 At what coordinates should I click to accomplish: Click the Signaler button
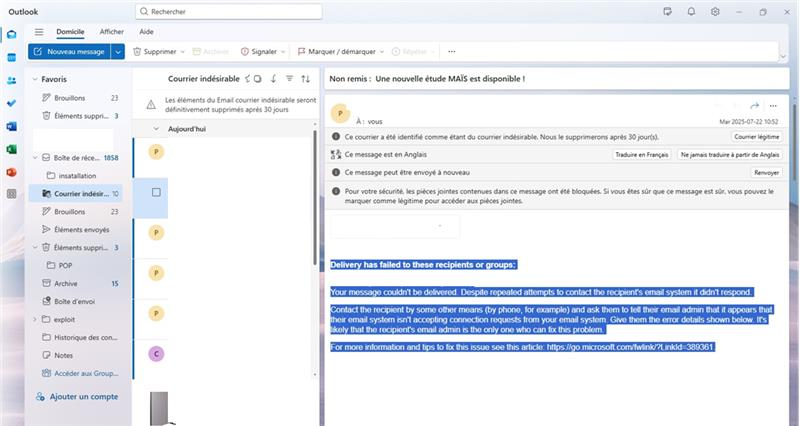tap(259, 52)
